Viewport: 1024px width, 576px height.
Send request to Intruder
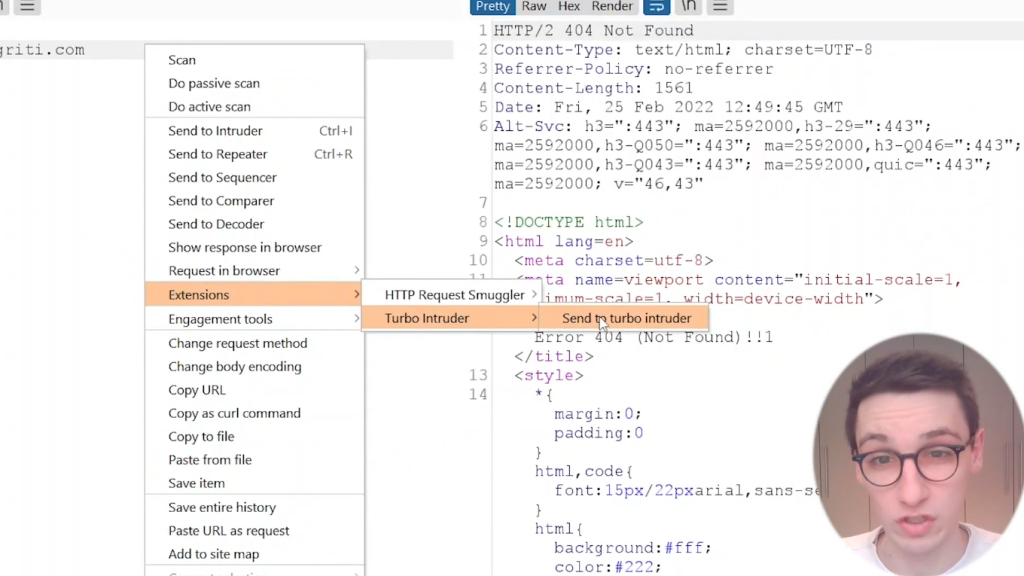(255, 131)
